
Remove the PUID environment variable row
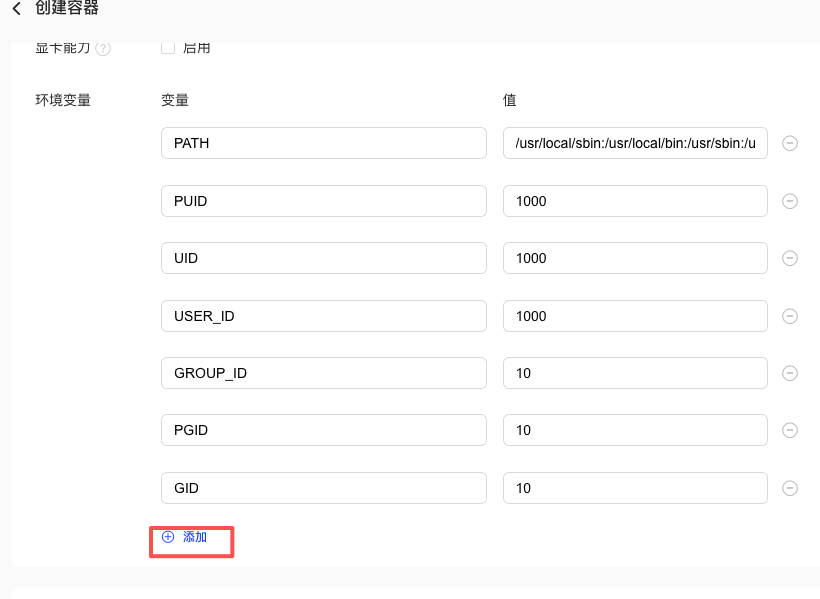pos(789,201)
